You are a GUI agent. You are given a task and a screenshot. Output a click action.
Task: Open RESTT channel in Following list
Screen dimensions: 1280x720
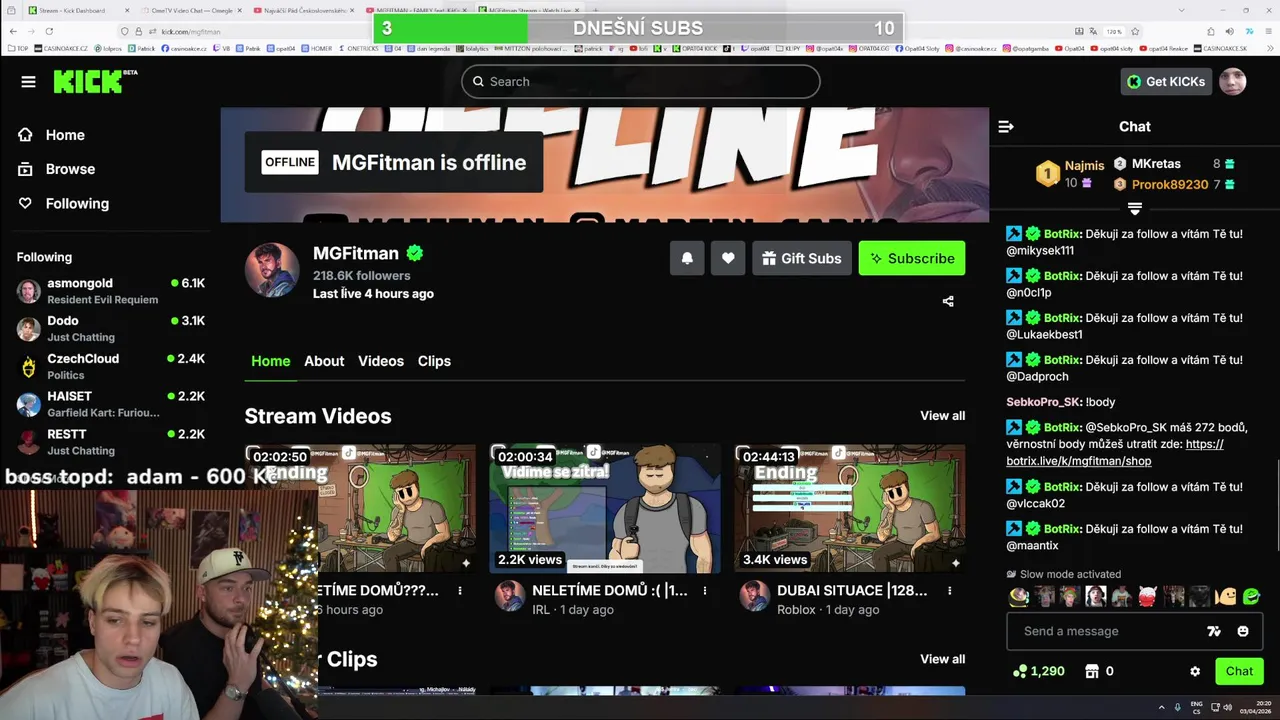point(110,442)
